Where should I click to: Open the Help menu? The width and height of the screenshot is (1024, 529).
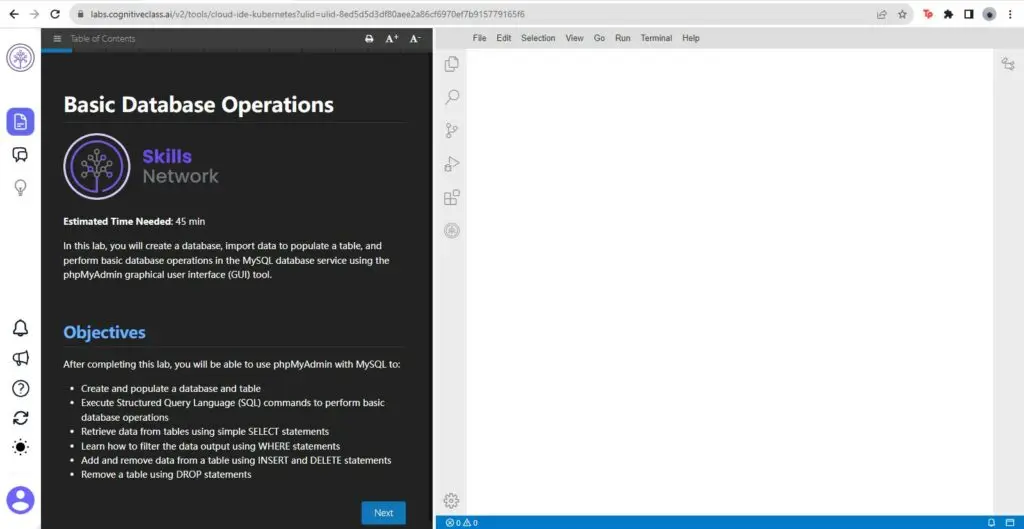pos(691,39)
